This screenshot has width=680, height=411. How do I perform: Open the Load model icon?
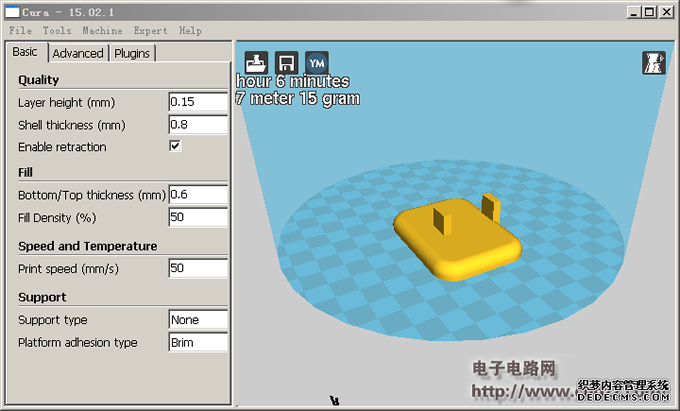pyautogui.click(x=256, y=63)
